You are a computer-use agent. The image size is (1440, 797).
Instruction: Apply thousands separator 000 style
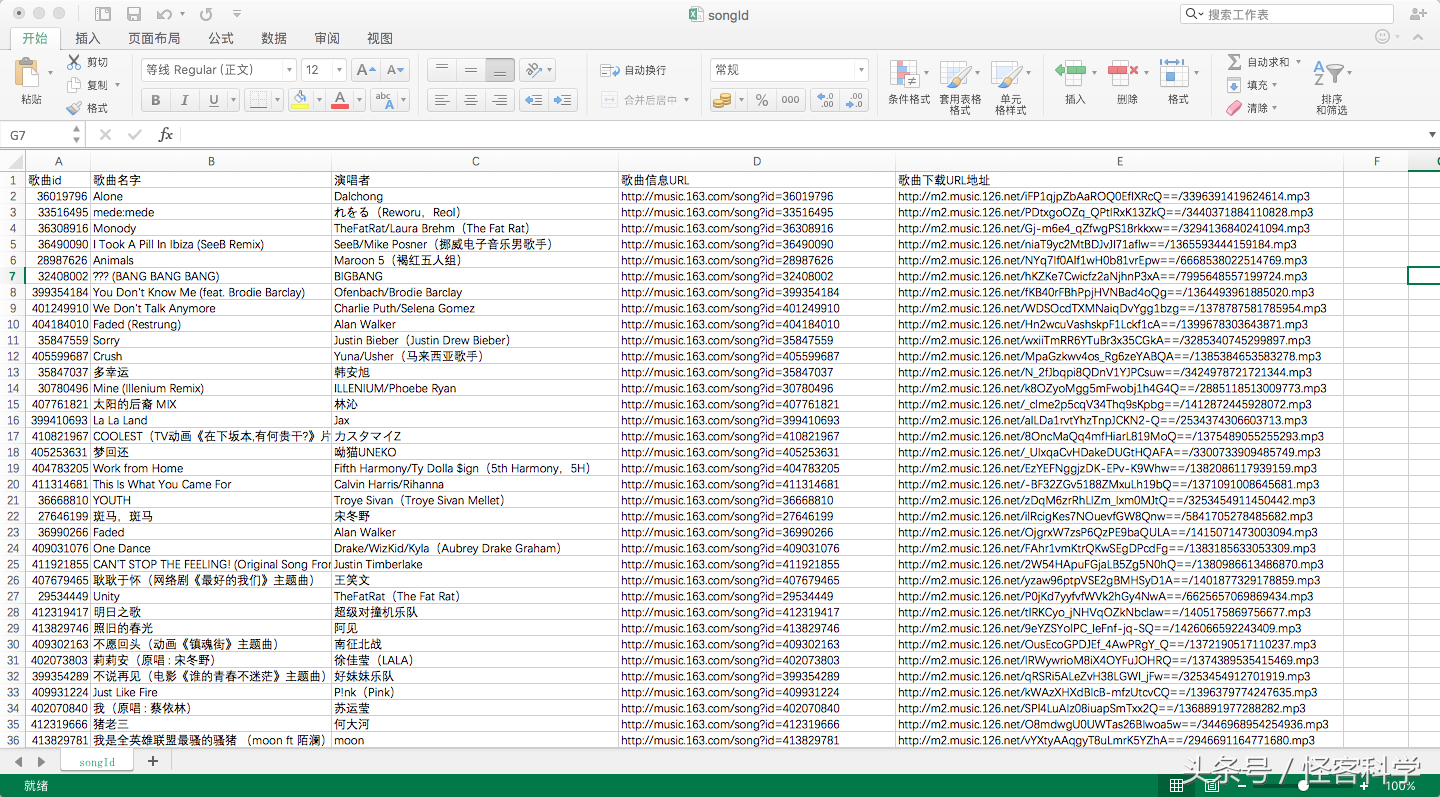tap(791, 100)
